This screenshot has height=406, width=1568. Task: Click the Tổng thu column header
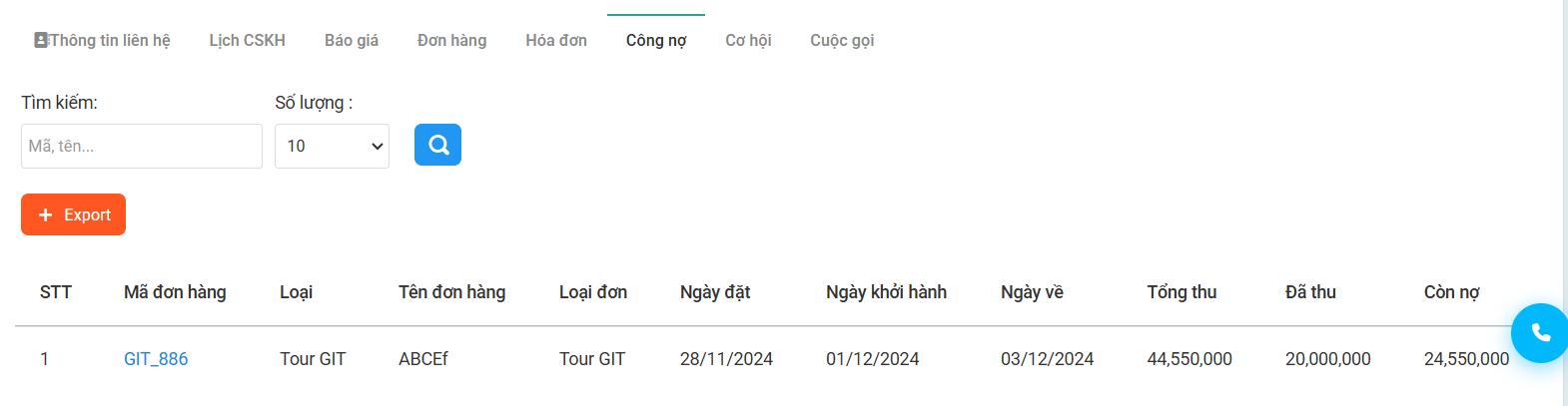pos(1181,292)
